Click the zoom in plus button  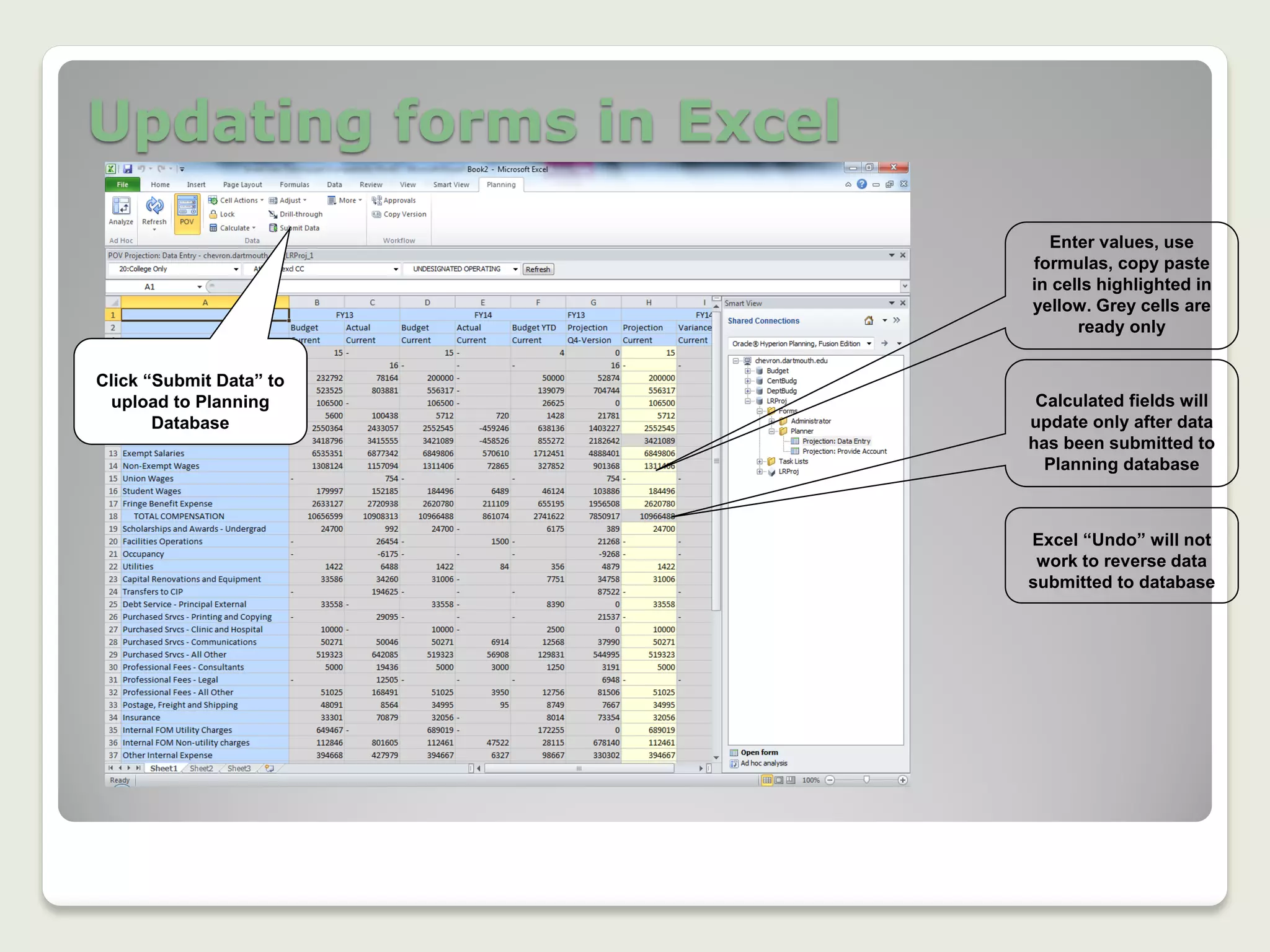(x=903, y=780)
